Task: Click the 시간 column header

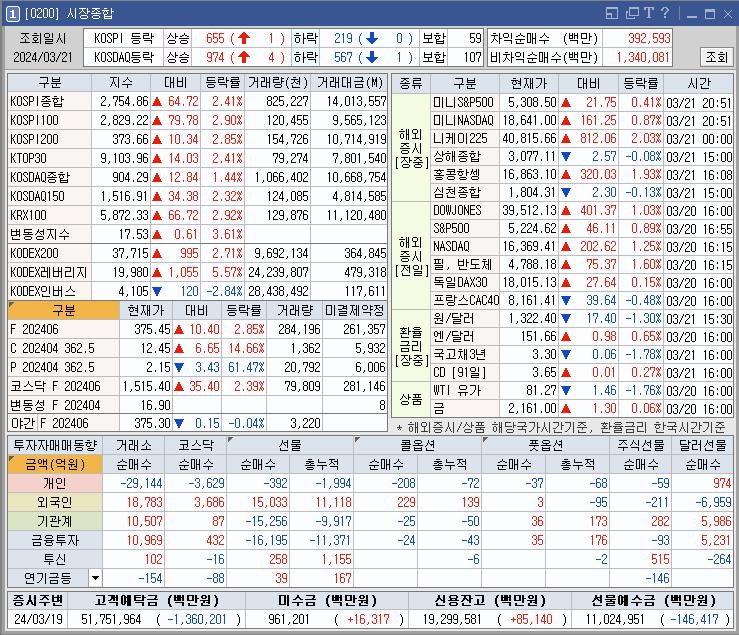Action: click(698, 84)
